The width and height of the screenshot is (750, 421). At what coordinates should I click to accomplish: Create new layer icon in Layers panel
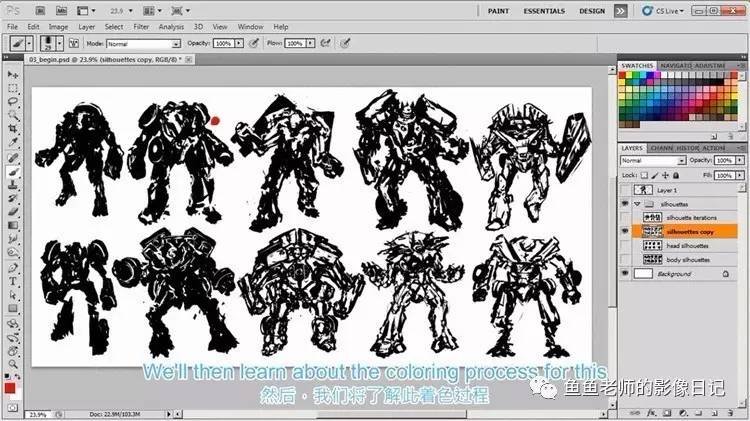[714, 412]
